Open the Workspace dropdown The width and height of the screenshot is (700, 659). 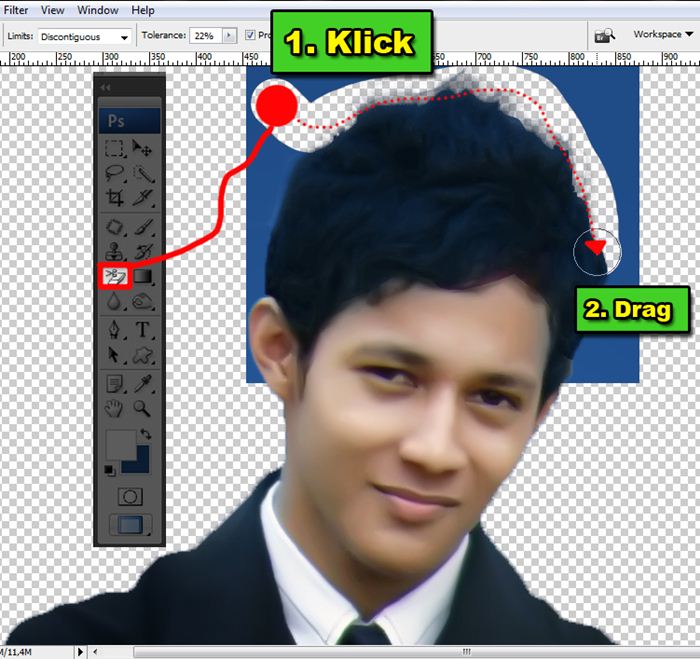tap(662, 34)
